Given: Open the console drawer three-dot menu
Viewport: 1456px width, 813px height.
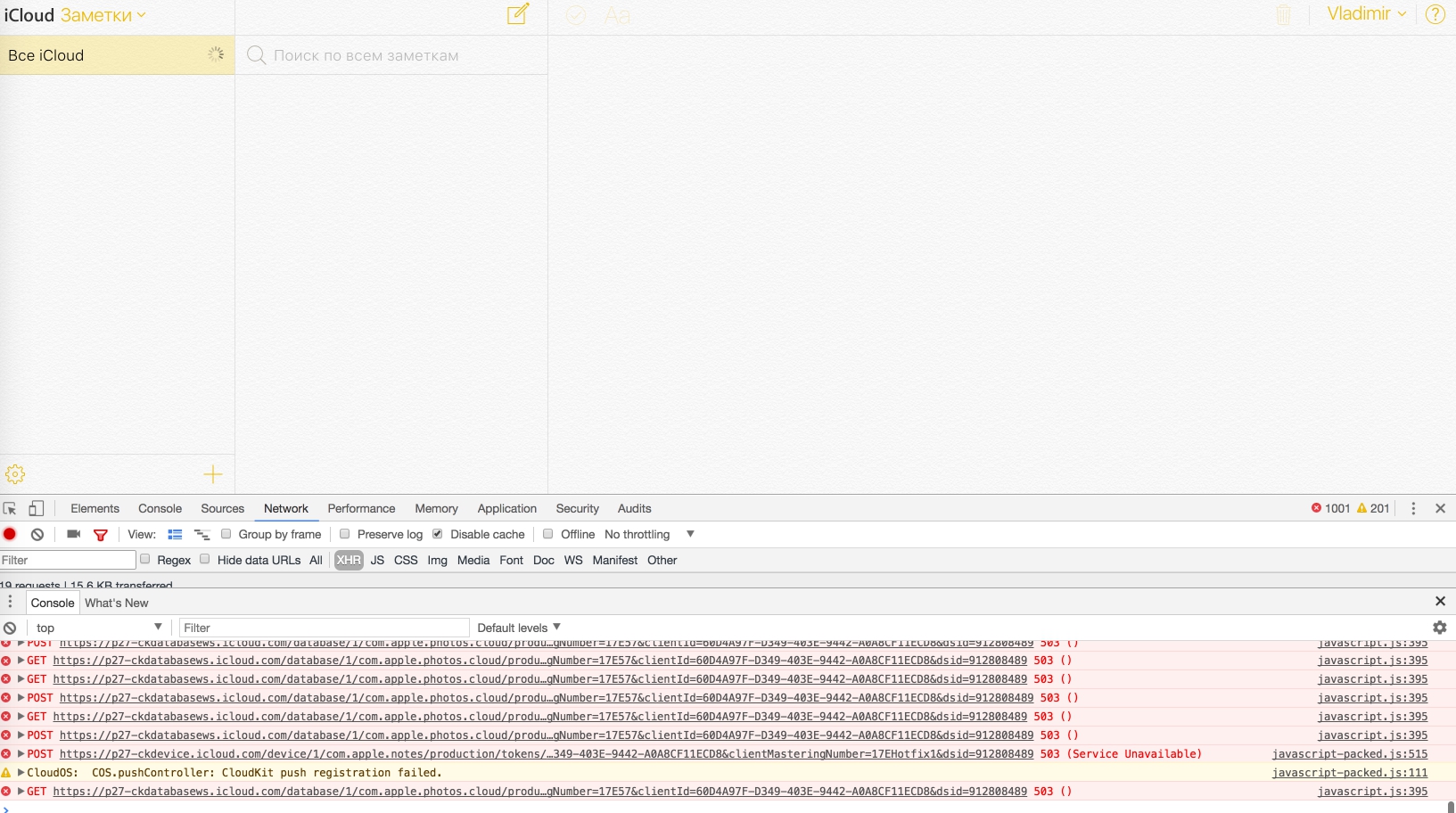Looking at the screenshot, I should pos(10,602).
